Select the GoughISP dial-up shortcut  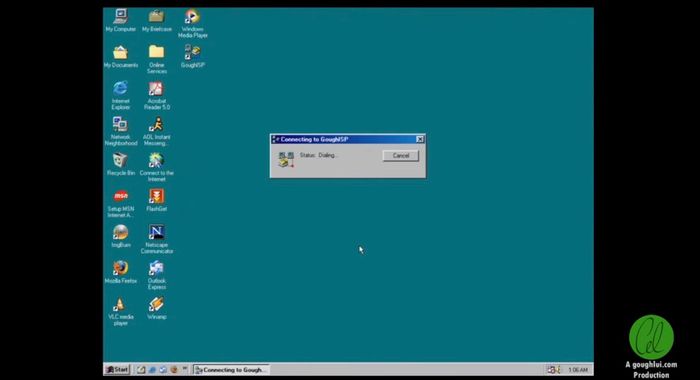click(192, 57)
